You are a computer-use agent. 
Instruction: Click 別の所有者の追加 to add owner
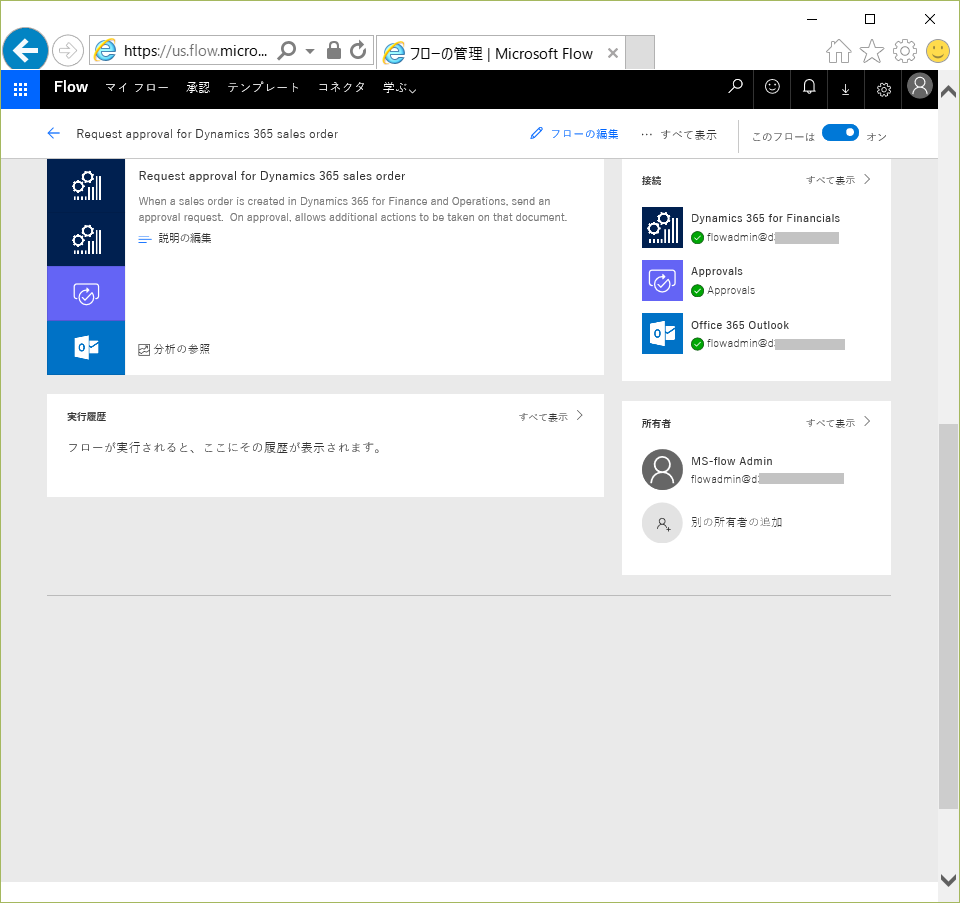point(737,522)
